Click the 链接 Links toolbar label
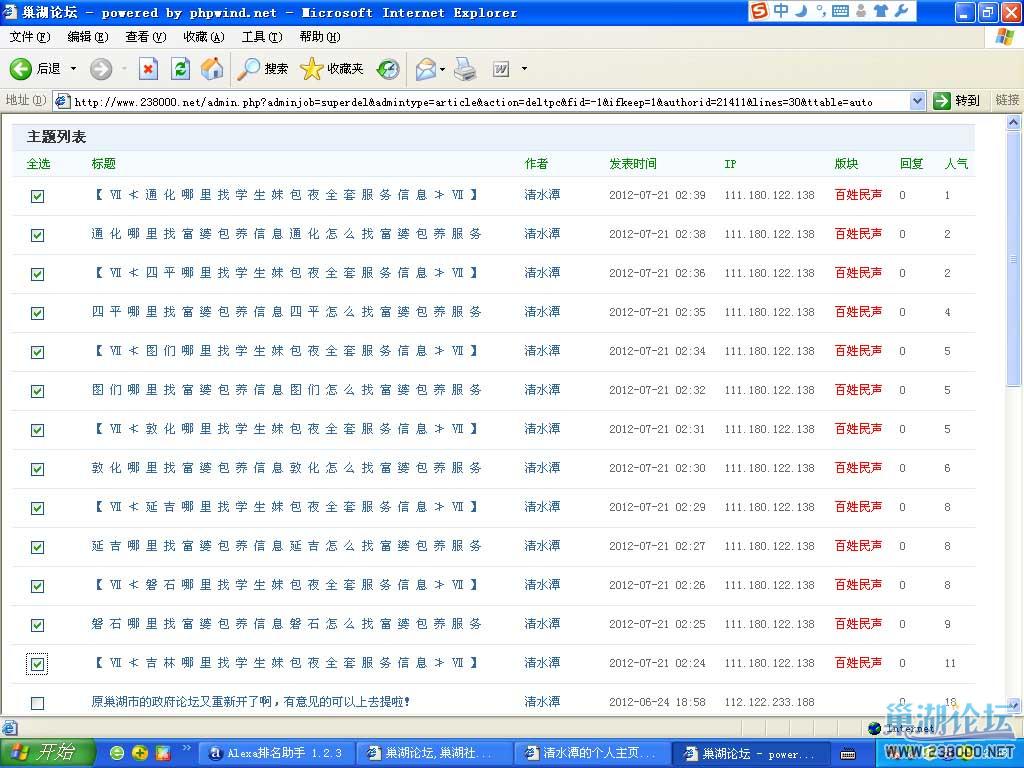Image resolution: width=1024 pixels, height=768 pixels. pyautogui.click(x=1007, y=100)
